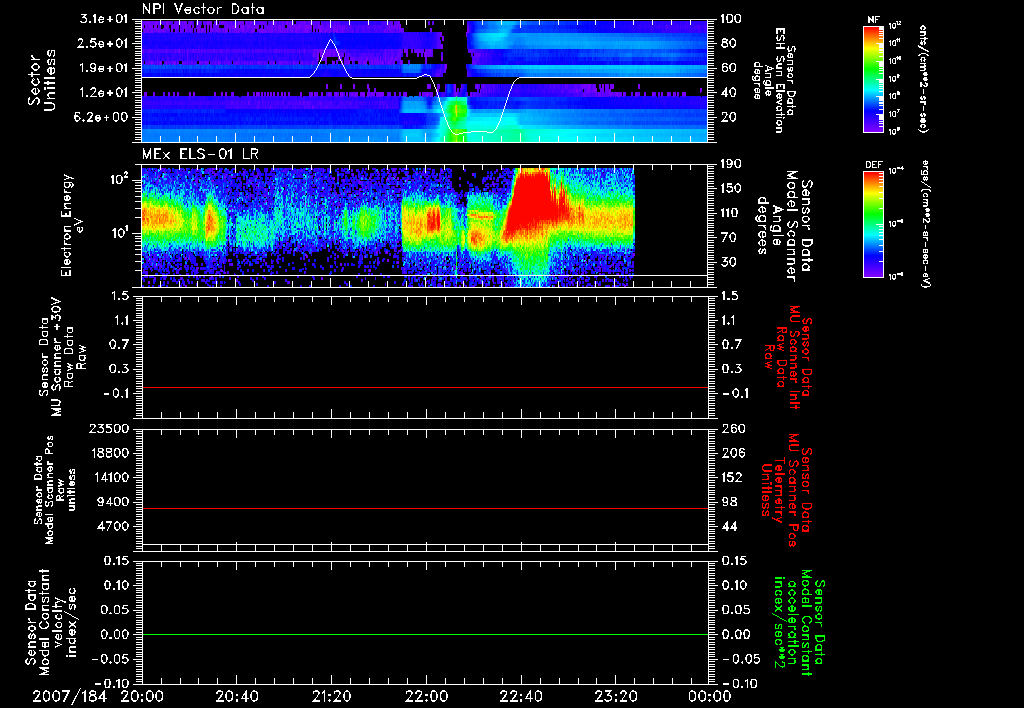Click the red line in the MU Scanner +30V panel
Screen dimensions: 1024x708
coord(425,387)
